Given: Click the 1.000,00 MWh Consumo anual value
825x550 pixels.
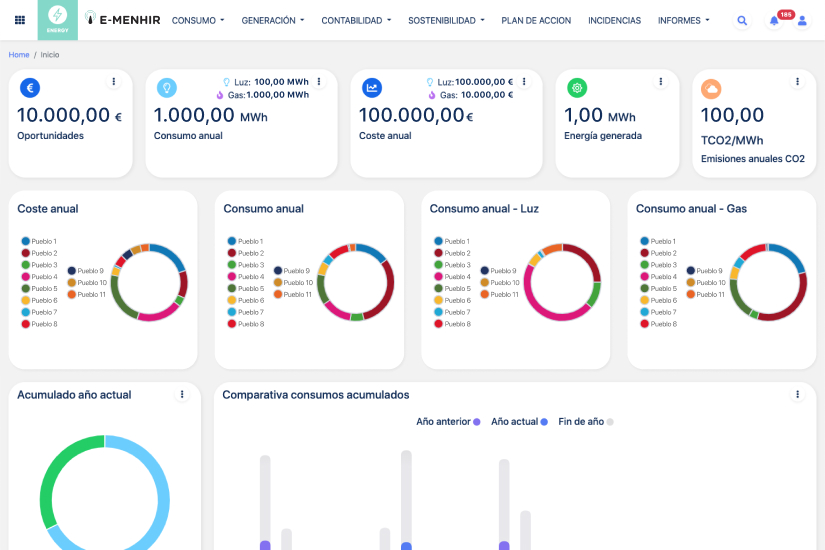Looking at the screenshot, I should tap(210, 115).
